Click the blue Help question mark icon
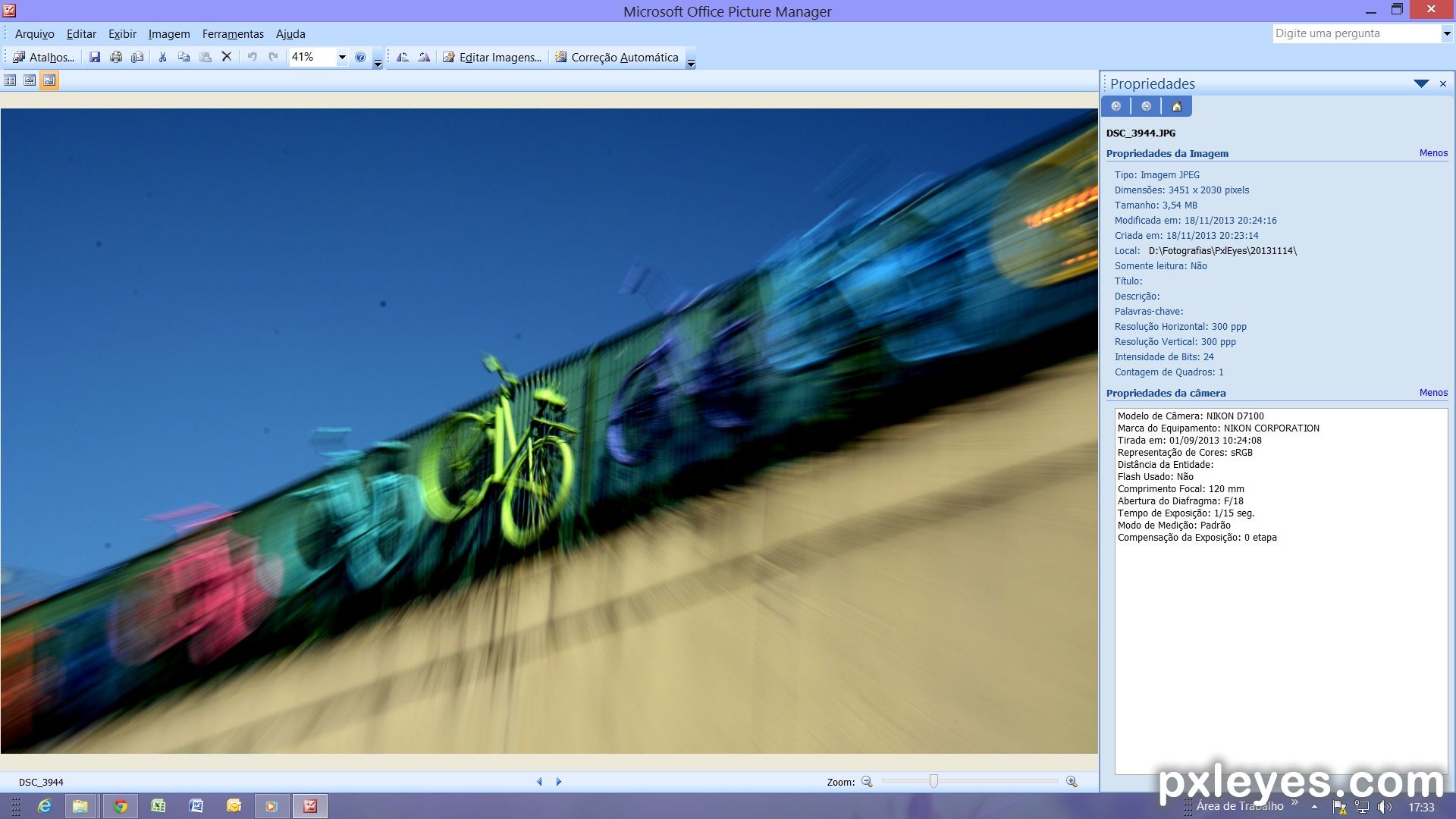 pos(360,57)
